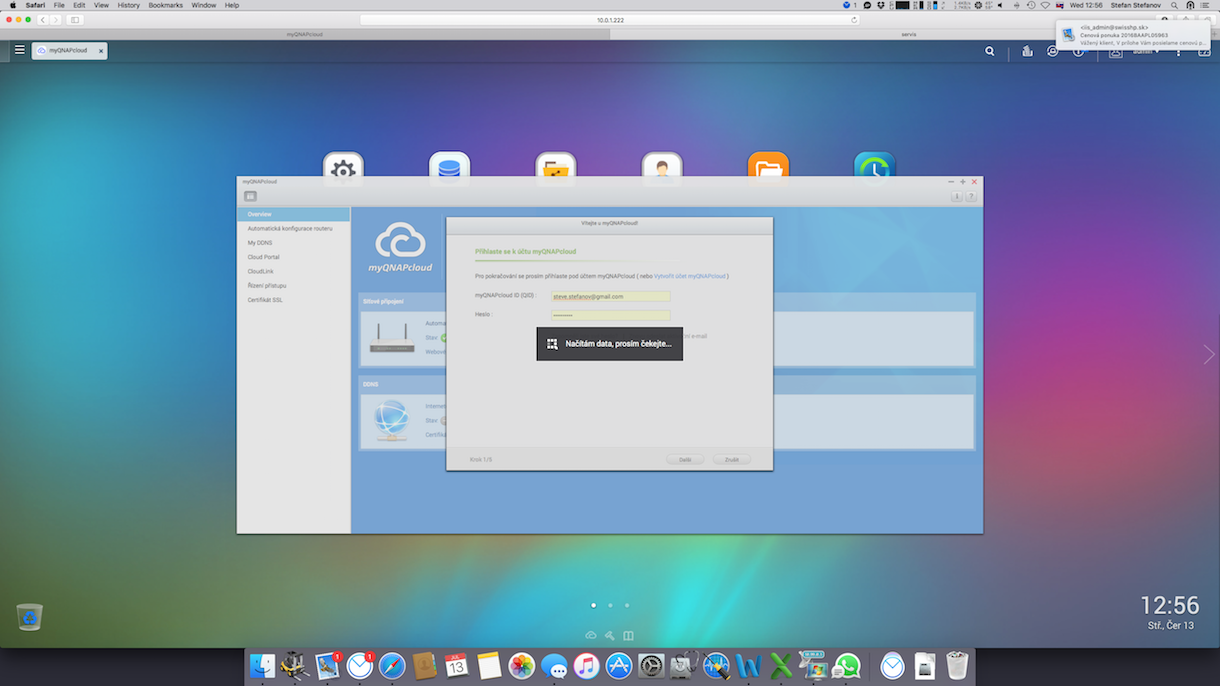
Task: Click the Další button in the wizard
Action: point(686,460)
